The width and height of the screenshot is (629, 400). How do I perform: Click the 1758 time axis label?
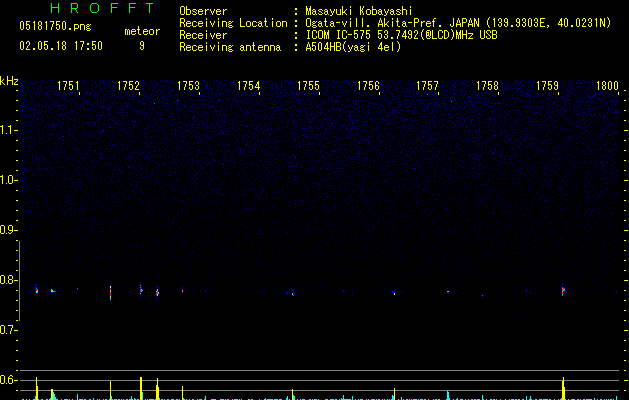pyautogui.click(x=487, y=86)
